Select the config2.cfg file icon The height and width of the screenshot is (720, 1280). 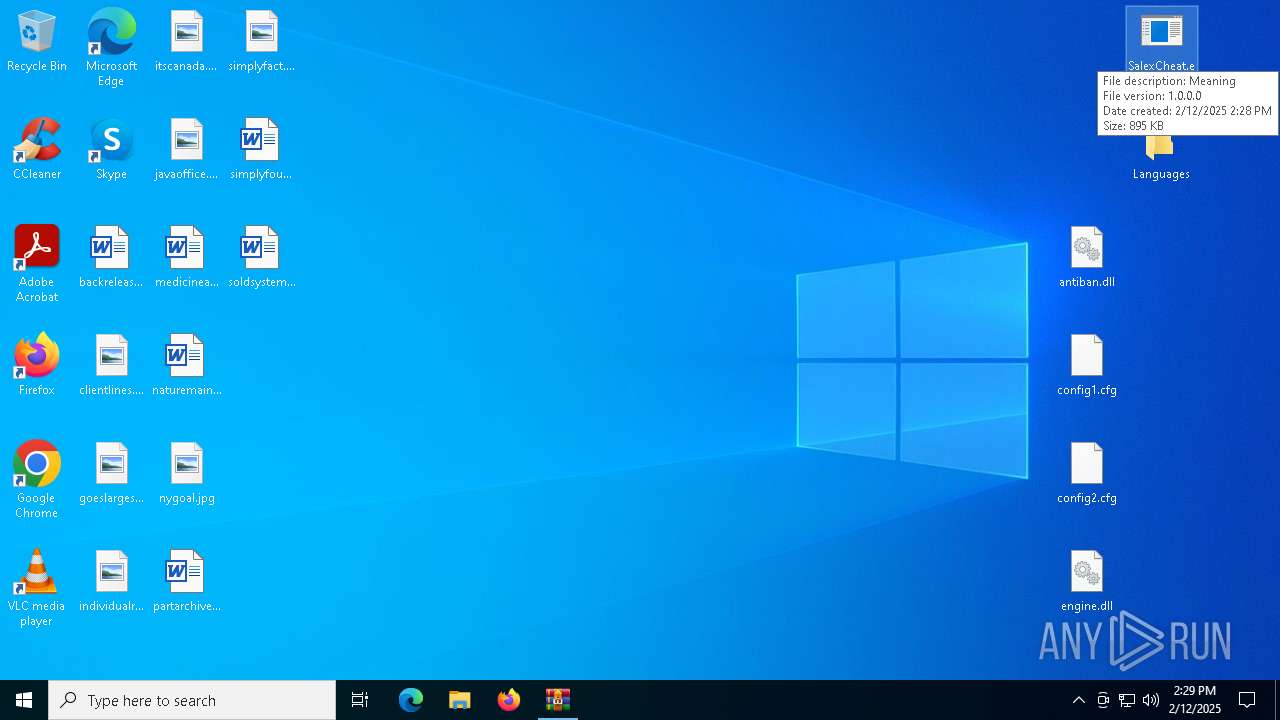[1087, 474]
